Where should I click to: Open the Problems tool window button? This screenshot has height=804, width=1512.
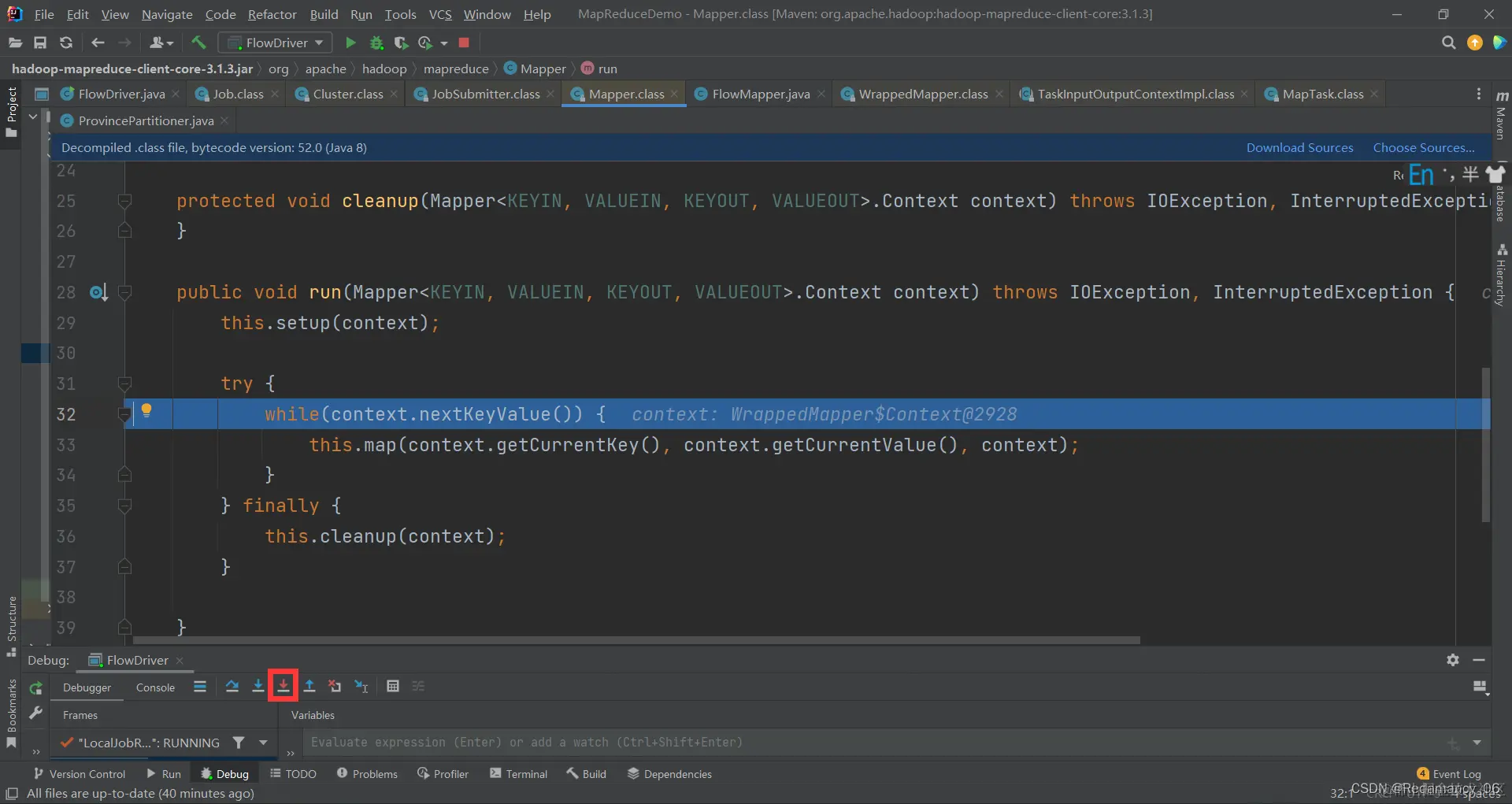[x=367, y=773]
